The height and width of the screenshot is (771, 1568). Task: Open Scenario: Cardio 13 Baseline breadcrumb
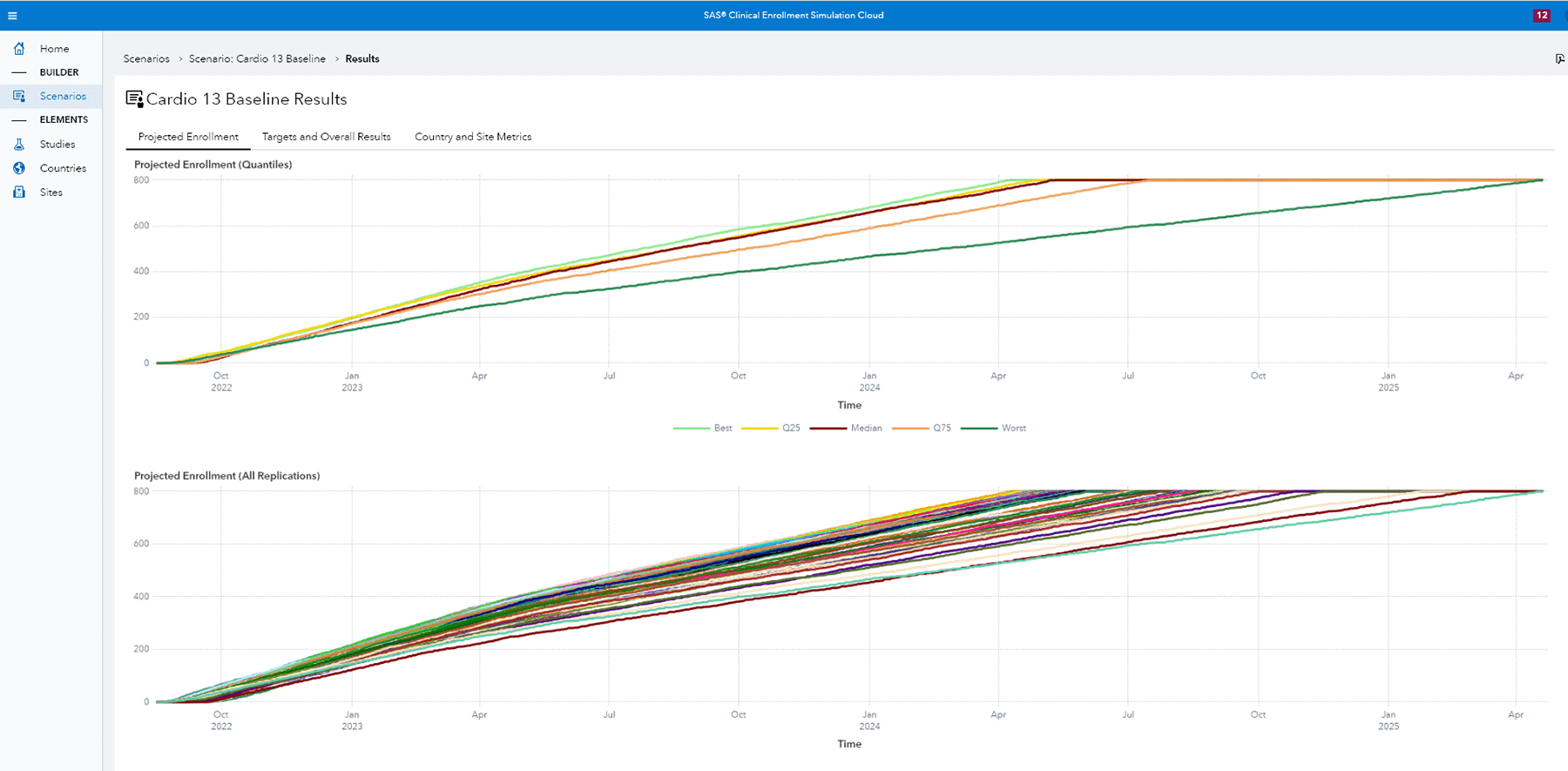click(x=257, y=59)
